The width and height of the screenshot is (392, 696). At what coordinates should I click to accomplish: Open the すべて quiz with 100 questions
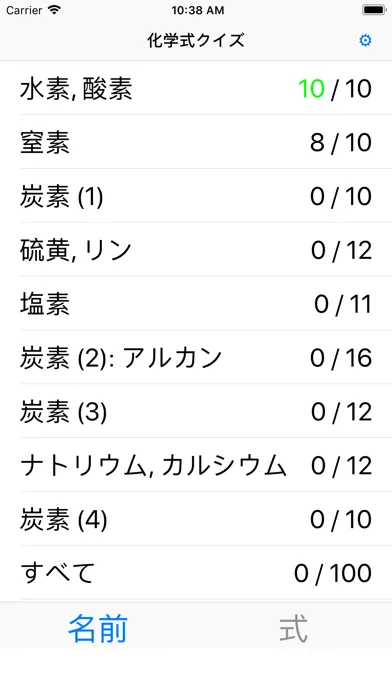click(x=196, y=573)
